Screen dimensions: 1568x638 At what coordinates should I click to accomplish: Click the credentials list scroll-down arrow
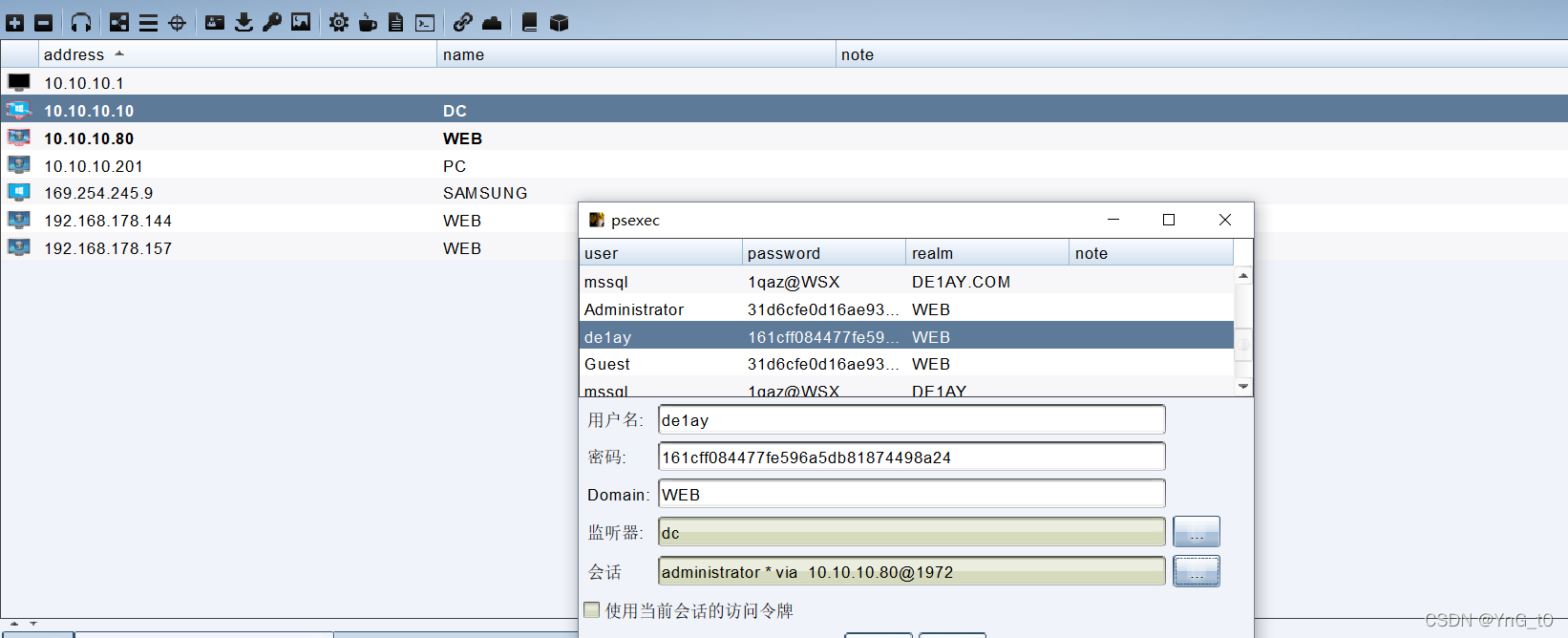tap(1243, 387)
